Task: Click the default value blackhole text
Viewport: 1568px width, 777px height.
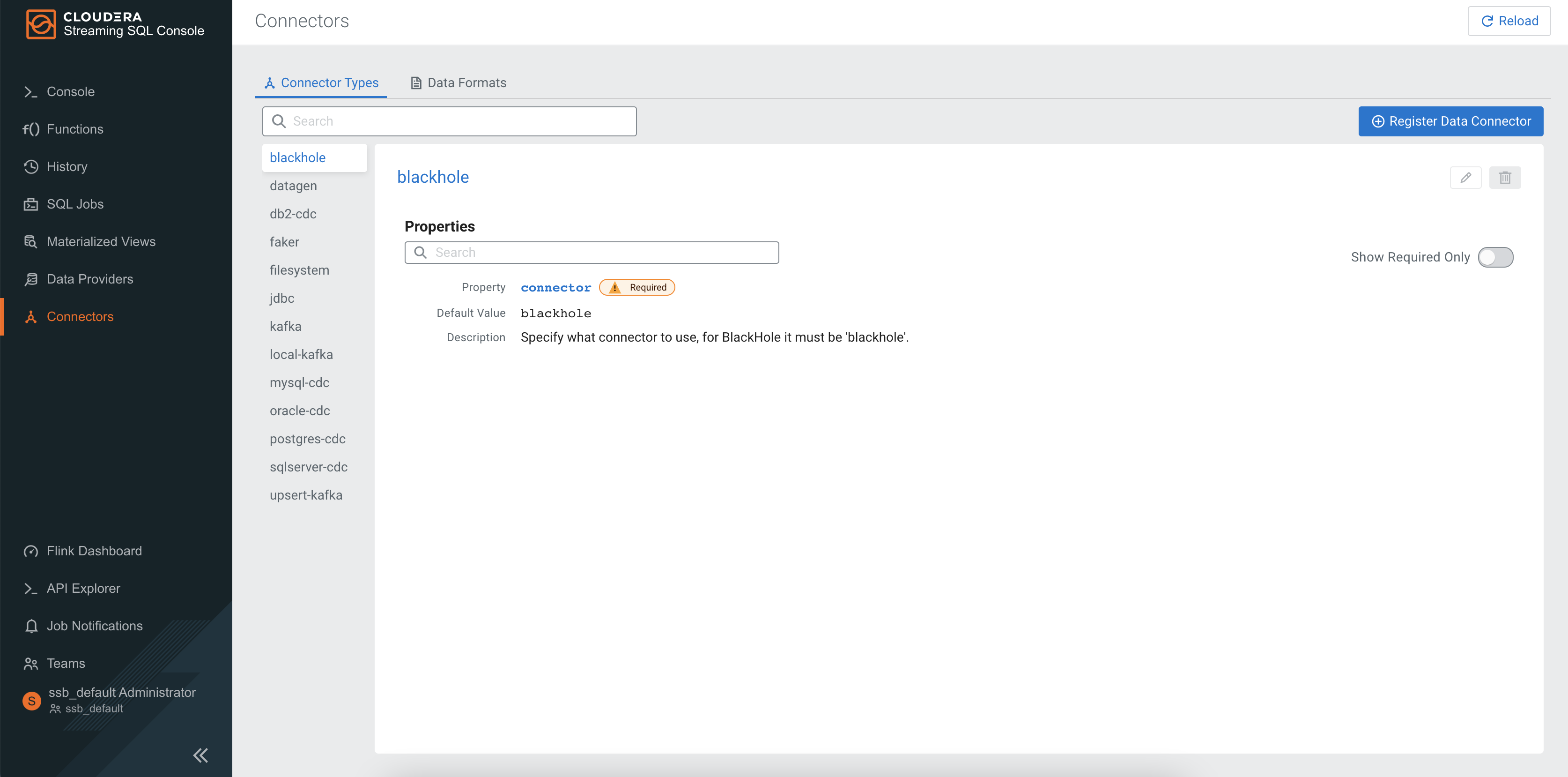Action: pos(556,313)
